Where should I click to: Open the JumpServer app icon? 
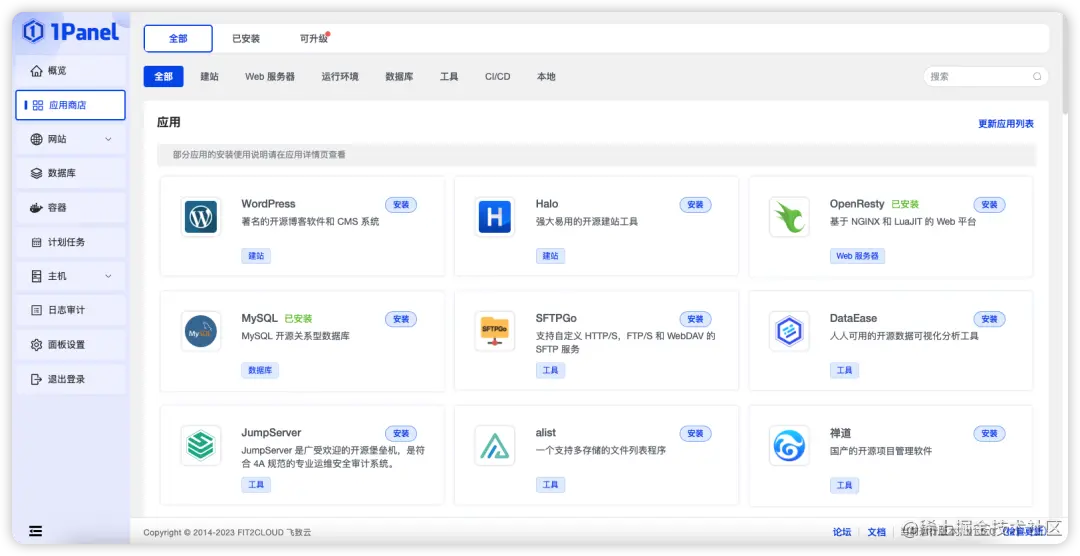pos(201,446)
